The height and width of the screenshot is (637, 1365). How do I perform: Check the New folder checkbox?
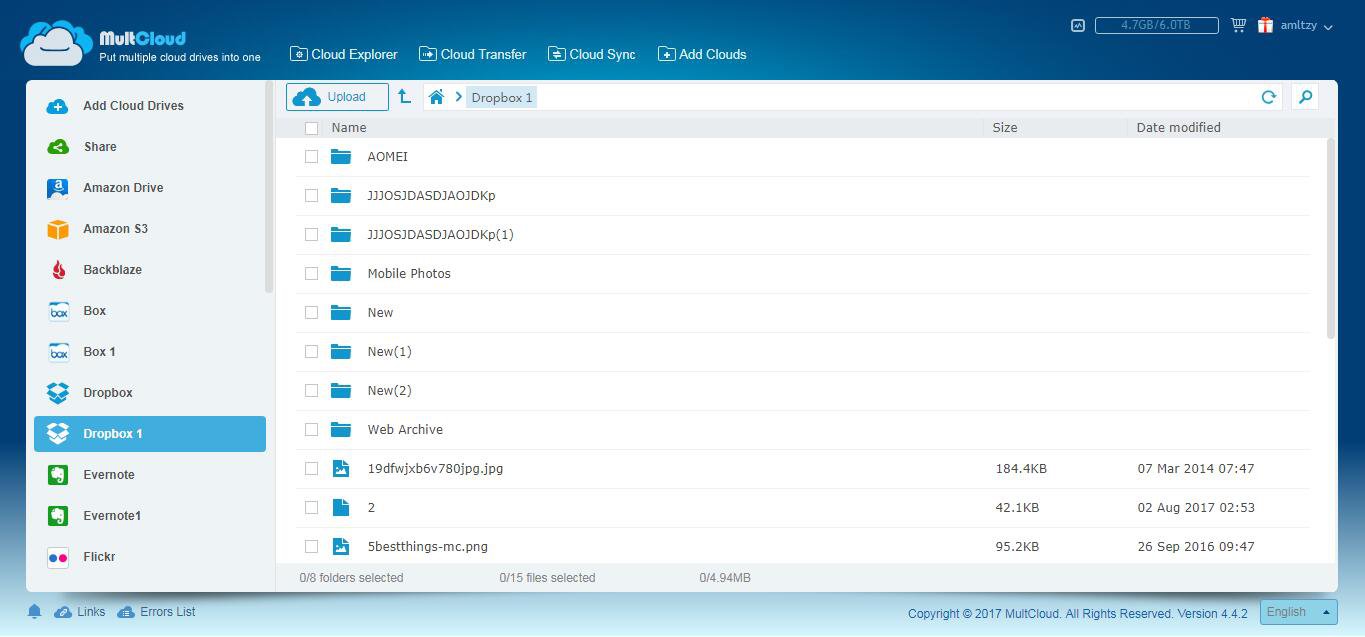click(311, 313)
